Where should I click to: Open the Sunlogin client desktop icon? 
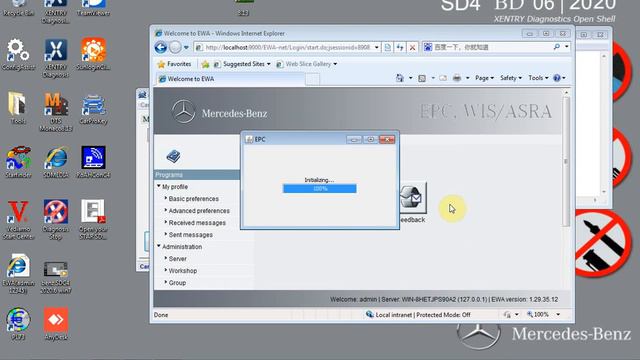pos(93,55)
